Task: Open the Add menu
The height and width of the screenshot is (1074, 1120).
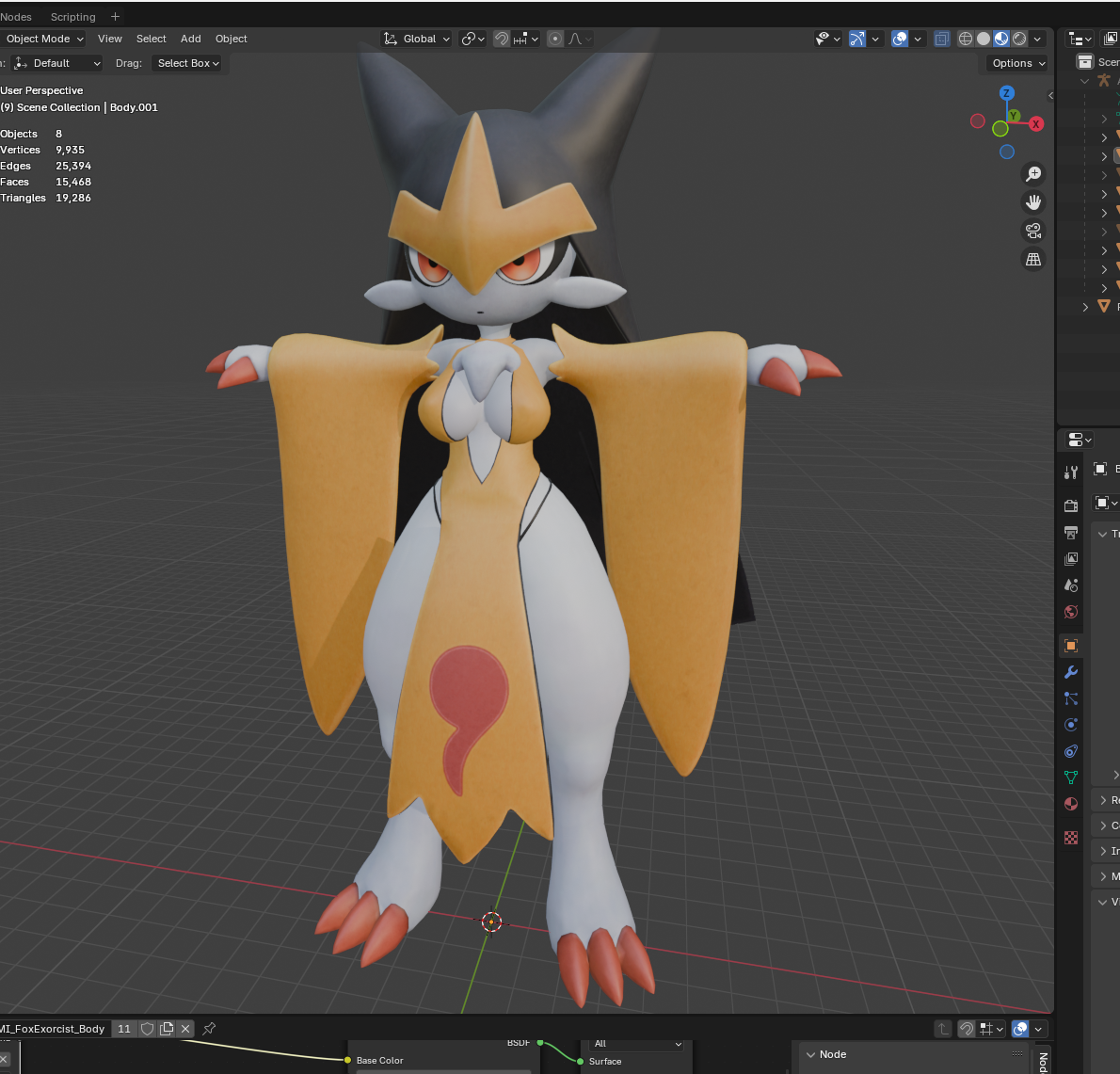Action: coord(191,39)
